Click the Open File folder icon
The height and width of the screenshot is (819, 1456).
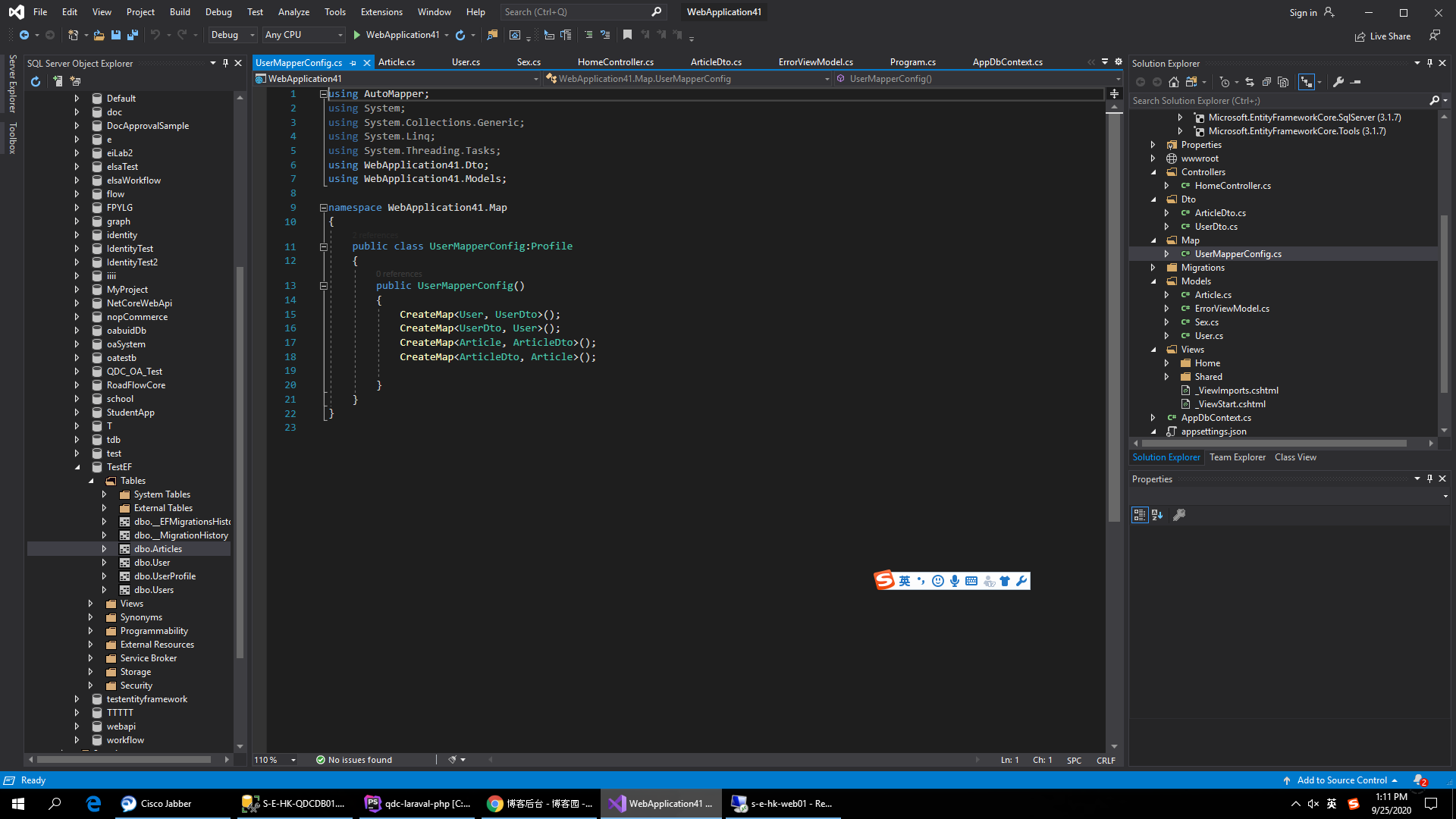[x=99, y=35]
